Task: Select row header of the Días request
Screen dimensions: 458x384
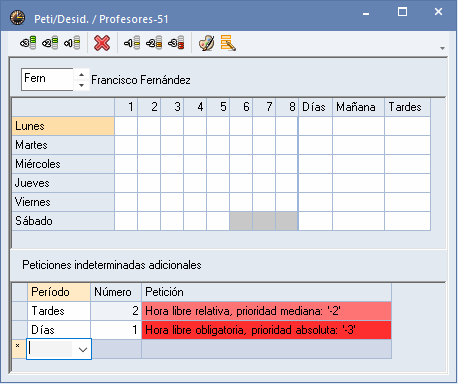Action: 19,330
